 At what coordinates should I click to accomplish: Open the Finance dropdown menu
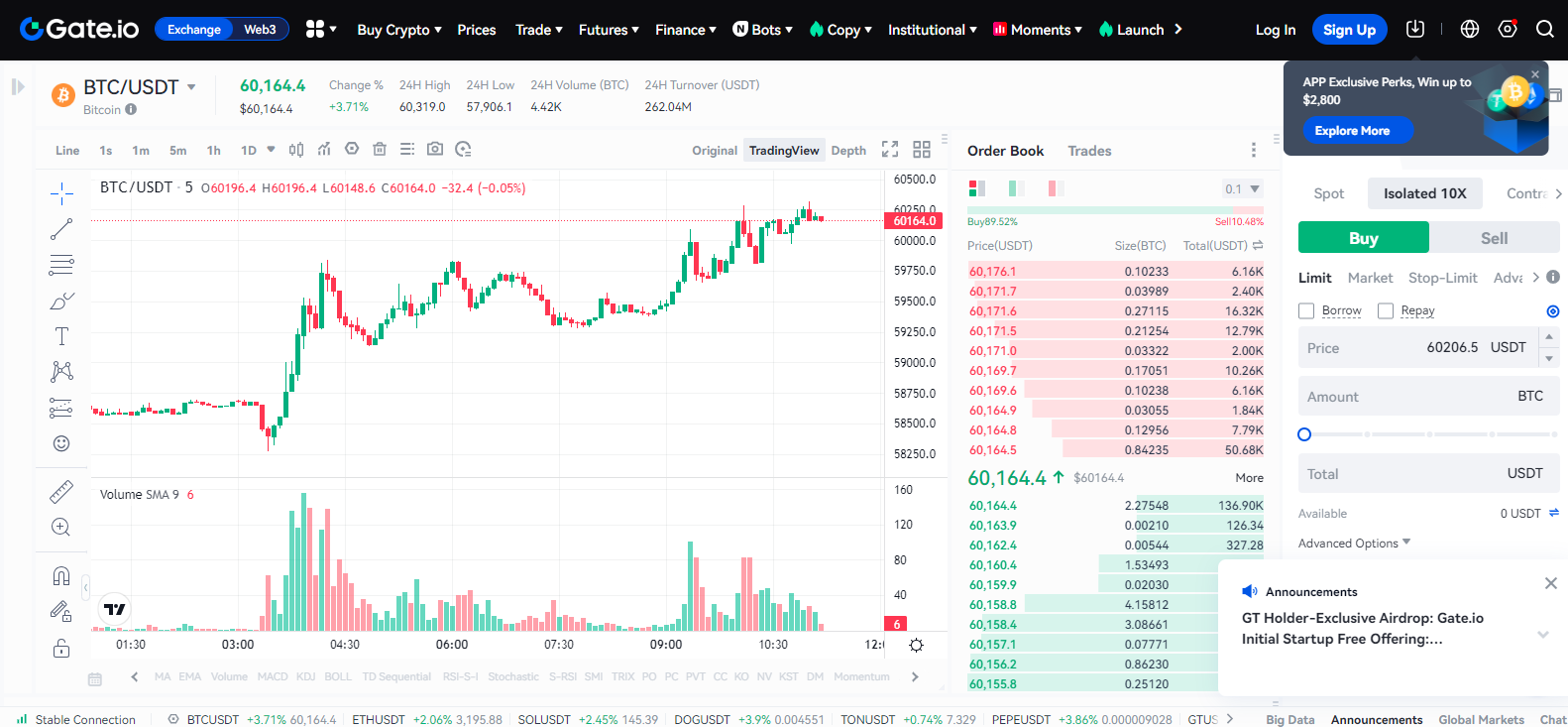[x=686, y=30]
